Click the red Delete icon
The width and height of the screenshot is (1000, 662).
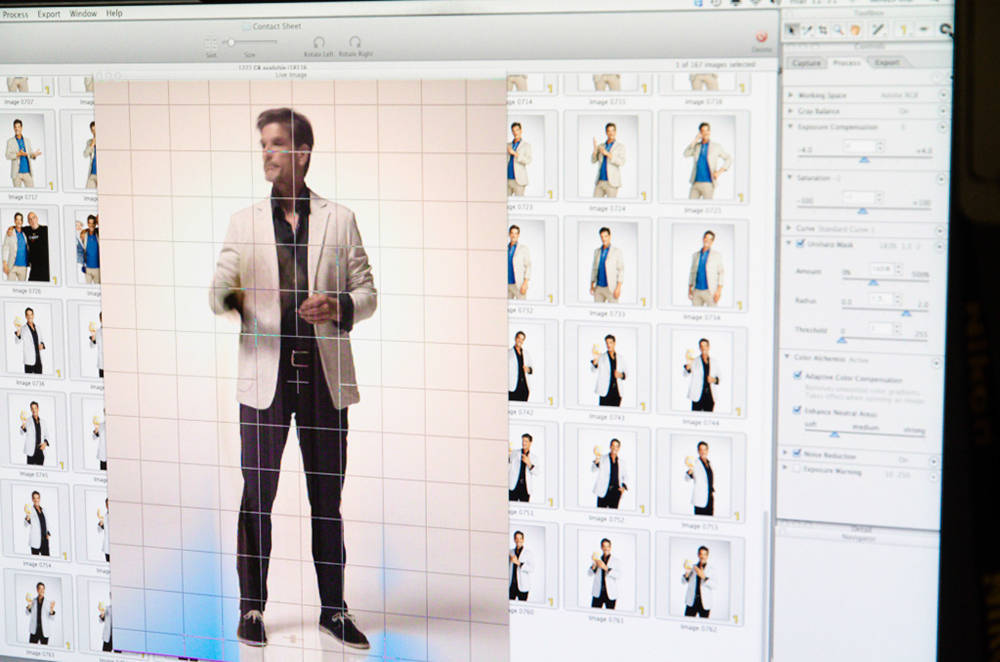click(762, 37)
